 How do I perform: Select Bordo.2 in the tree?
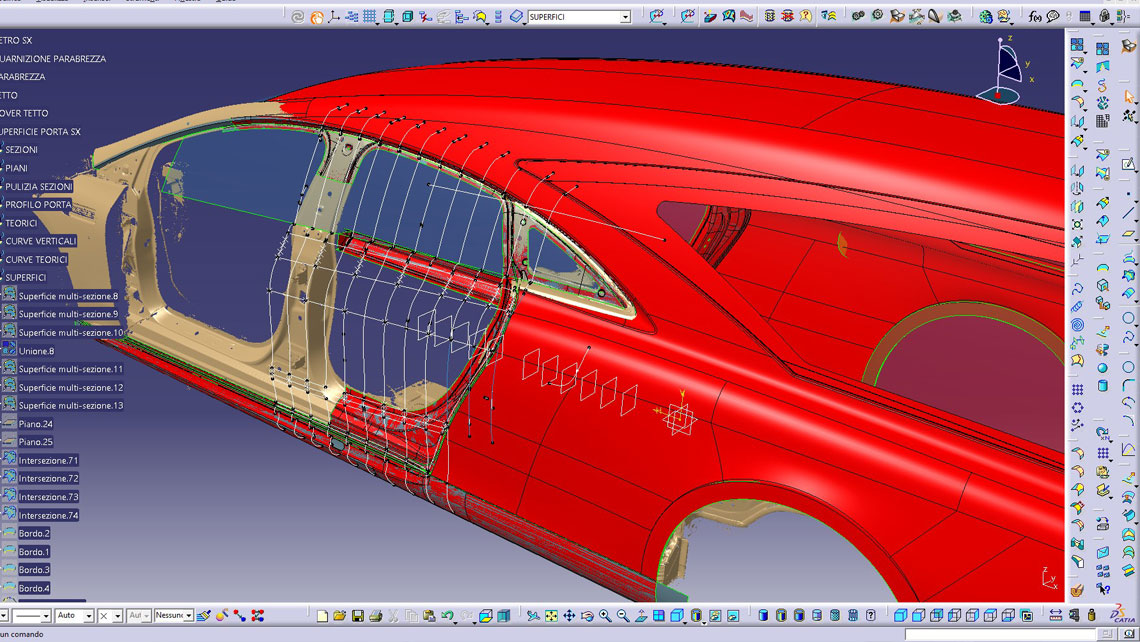coord(34,534)
